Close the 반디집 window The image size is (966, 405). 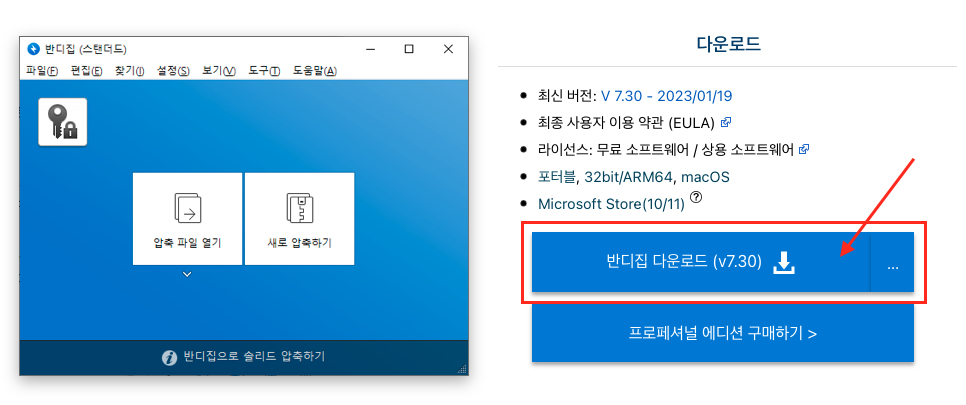pos(448,49)
